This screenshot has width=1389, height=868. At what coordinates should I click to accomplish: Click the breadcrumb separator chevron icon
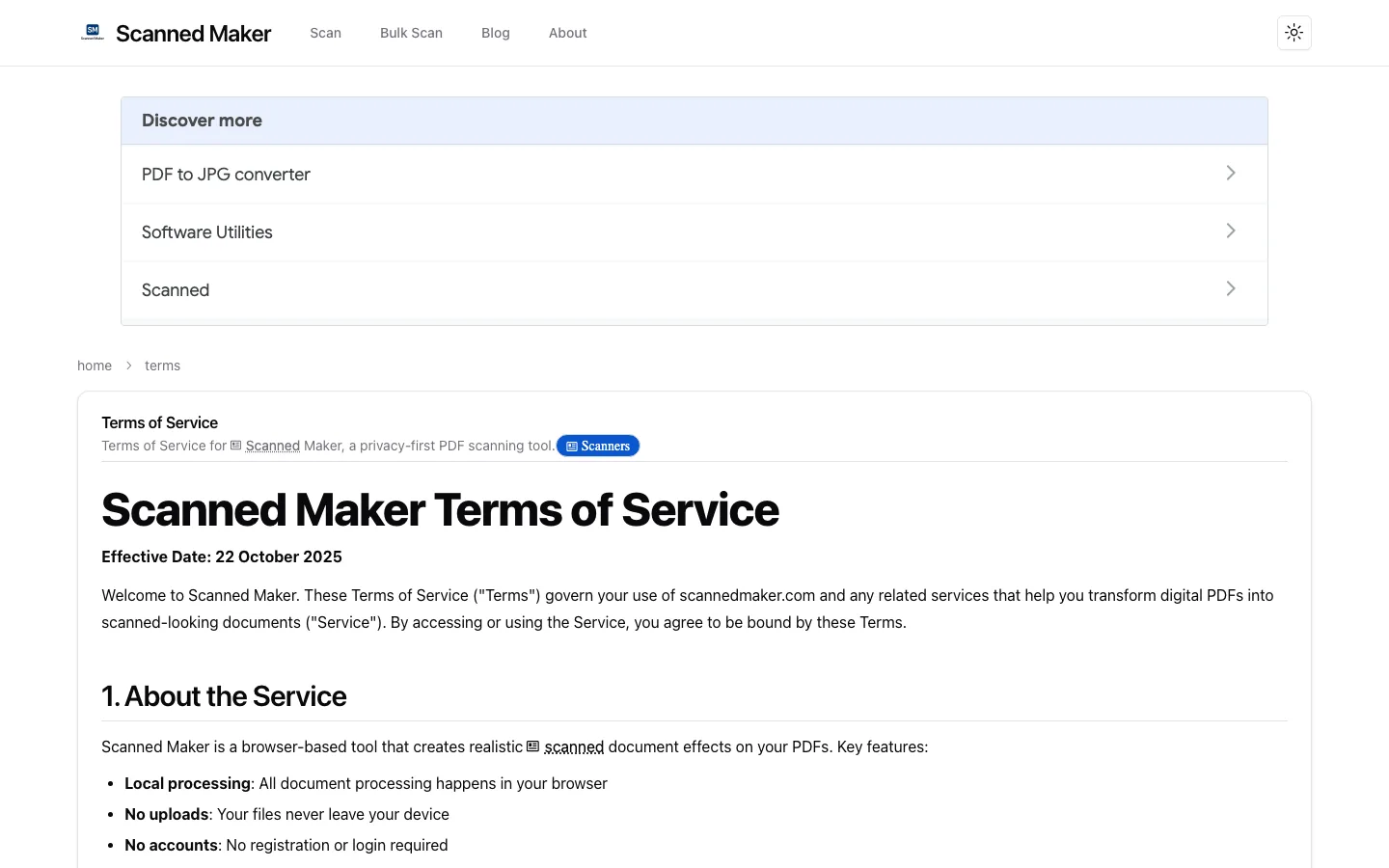(x=128, y=366)
